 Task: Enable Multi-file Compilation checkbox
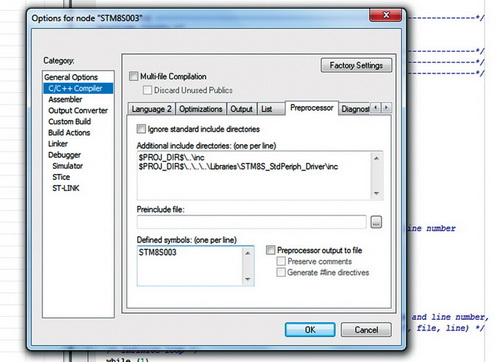pyautogui.click(x=134, y=76)
